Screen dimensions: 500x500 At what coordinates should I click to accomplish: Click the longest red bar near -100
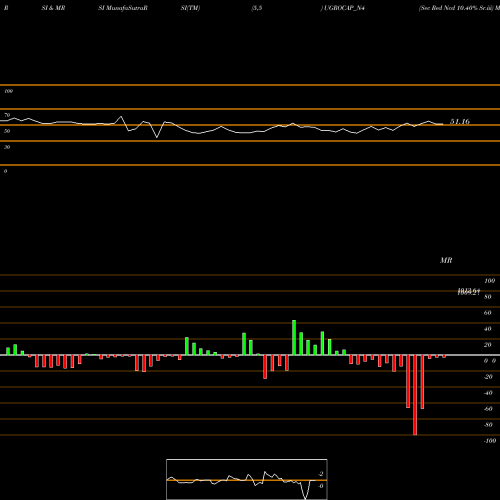coord(415,395)
